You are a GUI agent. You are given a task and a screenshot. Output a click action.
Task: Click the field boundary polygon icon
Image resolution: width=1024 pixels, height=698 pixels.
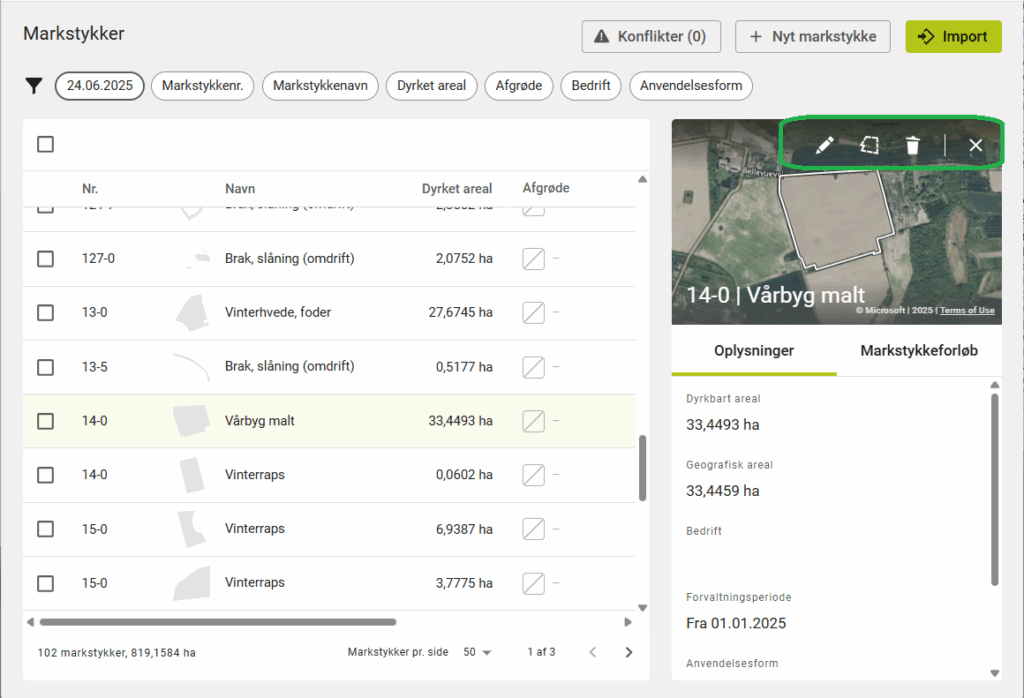click(x=869, y=146)
